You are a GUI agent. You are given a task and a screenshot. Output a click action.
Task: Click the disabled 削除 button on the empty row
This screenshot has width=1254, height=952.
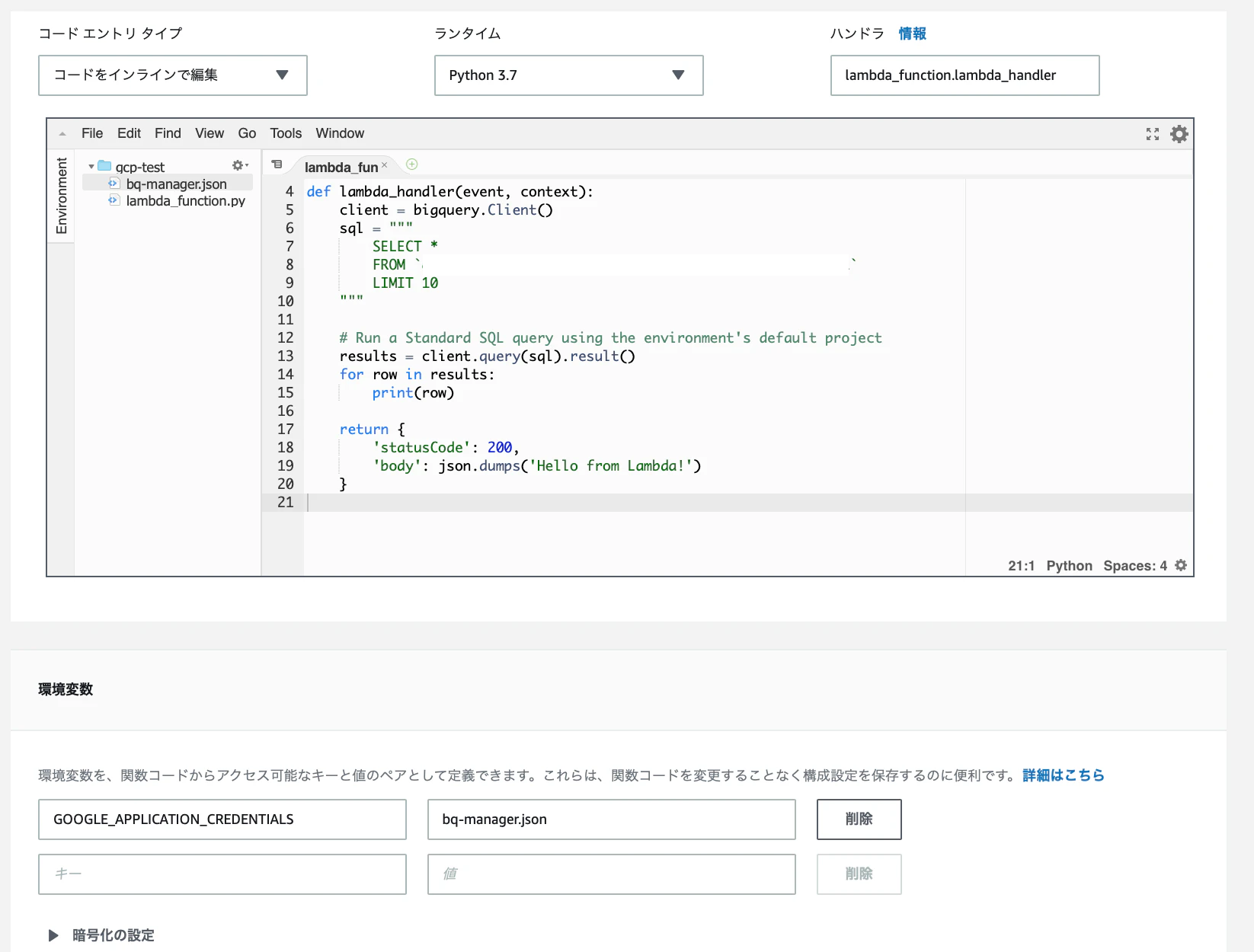pyautogui.click(x=859, y=874)
